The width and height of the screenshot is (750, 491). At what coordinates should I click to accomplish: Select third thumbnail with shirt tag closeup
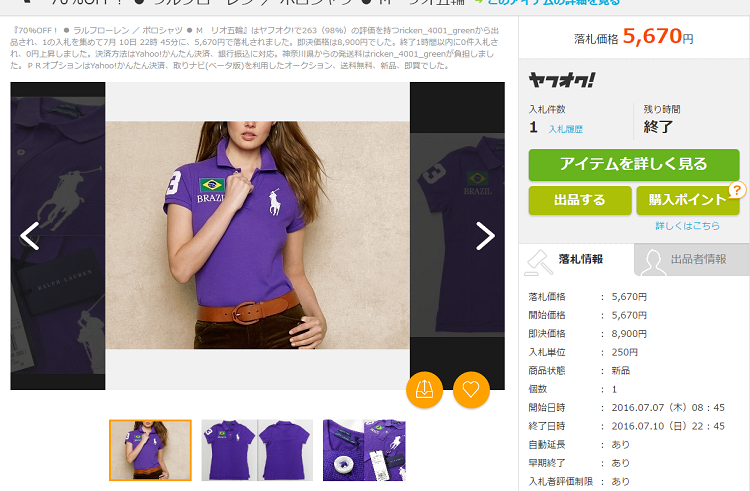(364, 450)
